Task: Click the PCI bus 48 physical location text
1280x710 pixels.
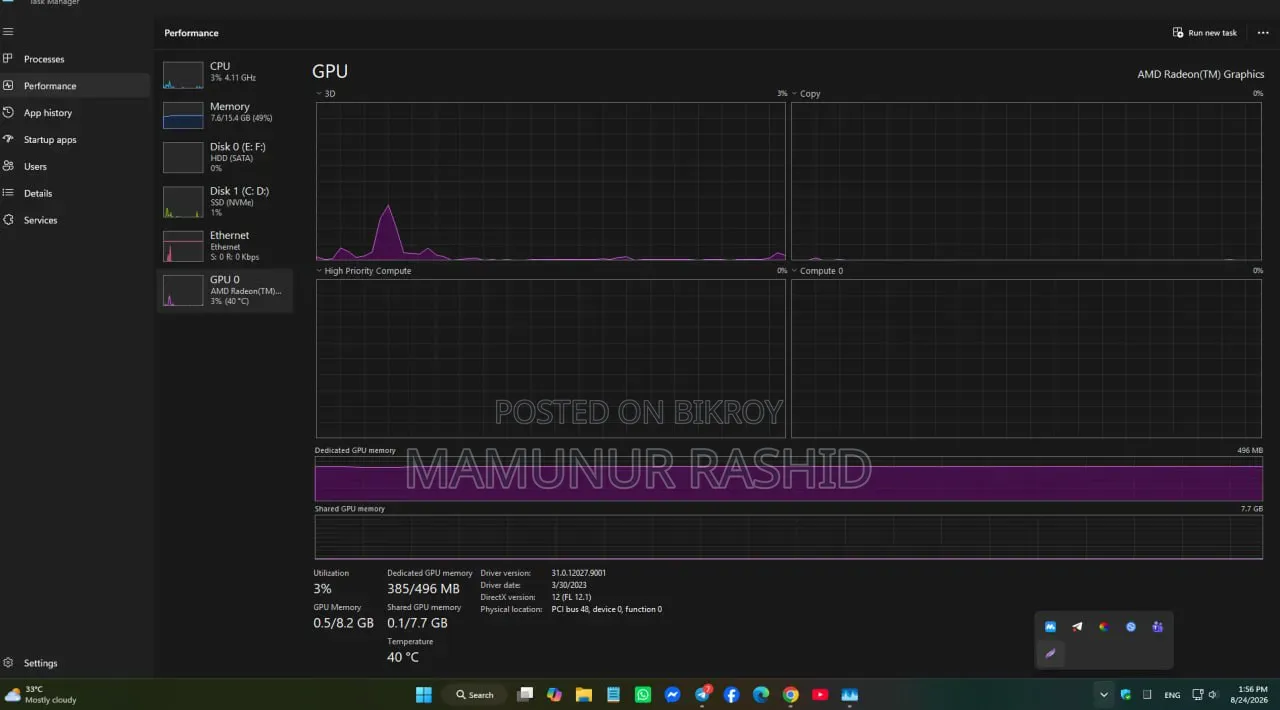Action: 607,609
